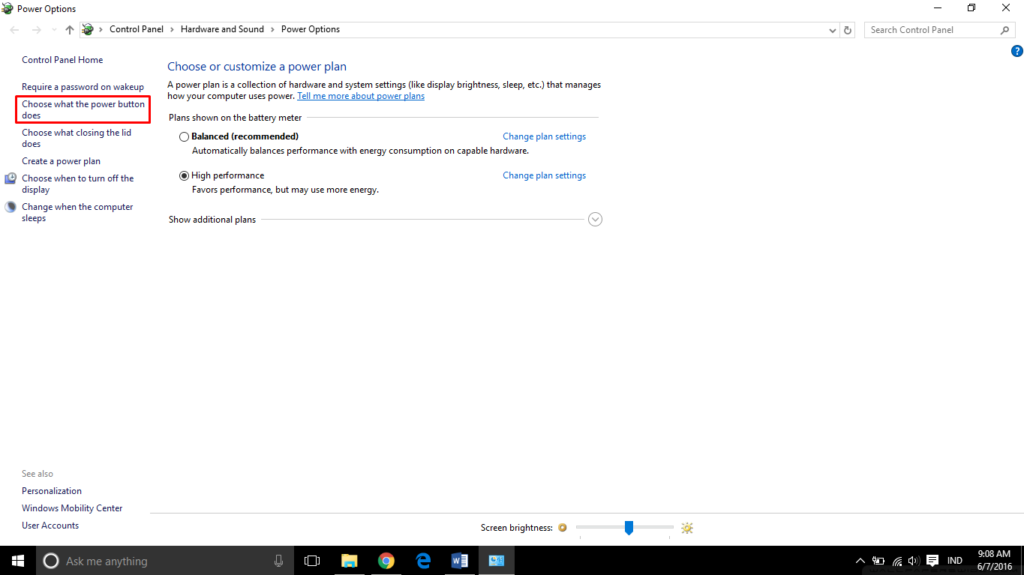Show hidden system tray icons
This screenshot has width=1024, height=575.
point(860,561)
